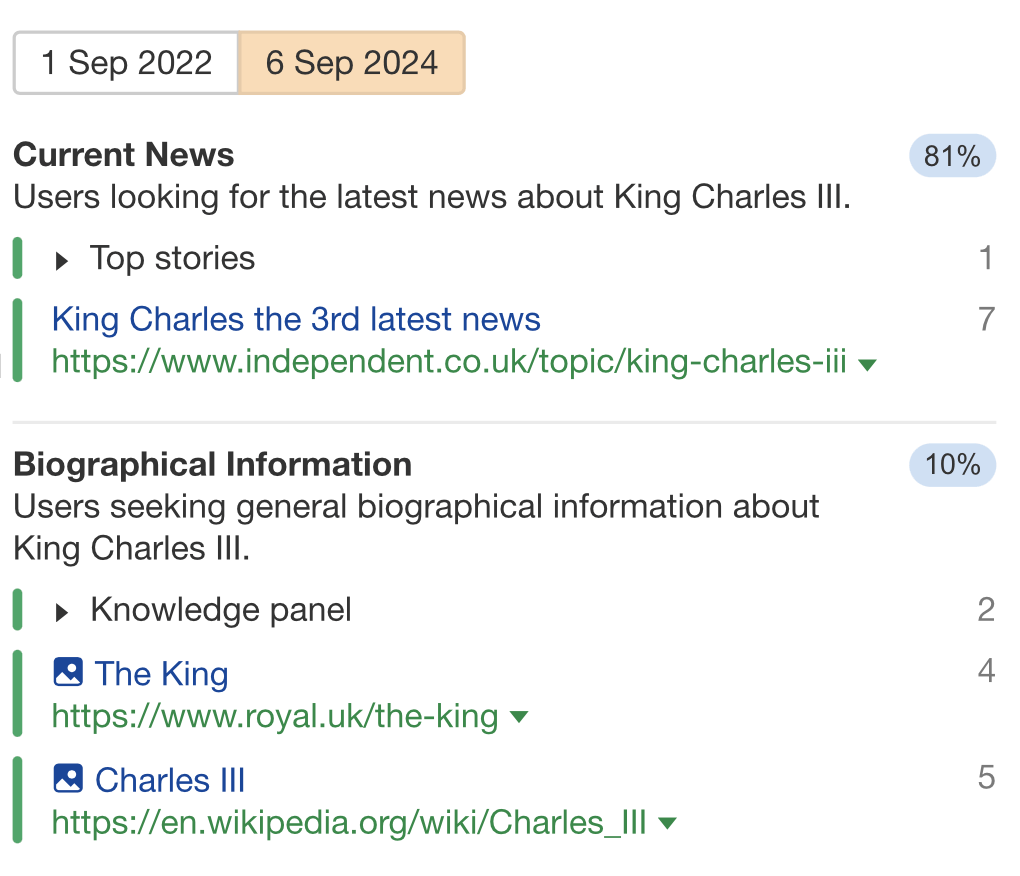
Task: Click position number 7 for the Independent result
Action: pos(986,318)
